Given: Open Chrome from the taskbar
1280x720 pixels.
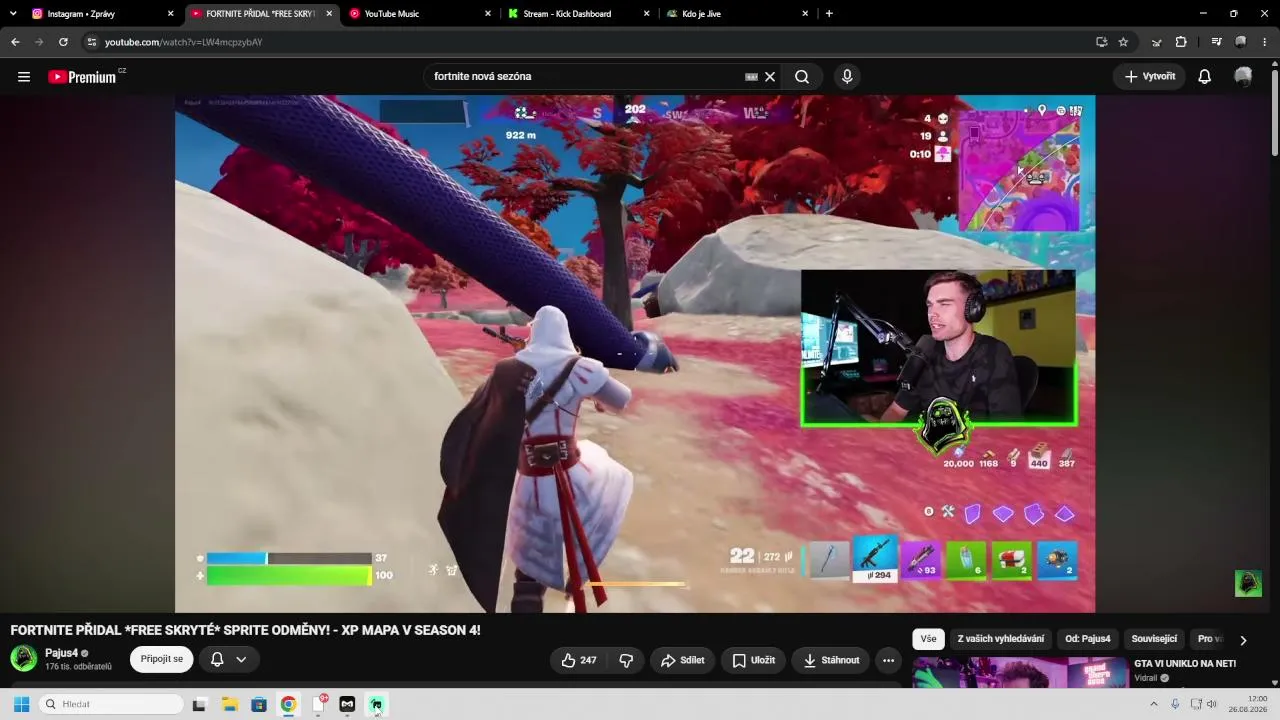Looking at the screenshot, I should (288, 704).
